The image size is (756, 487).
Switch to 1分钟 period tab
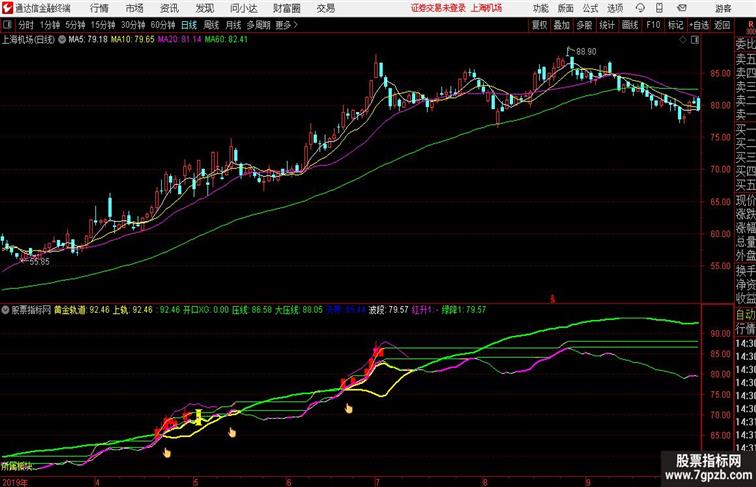click(50, 25)
